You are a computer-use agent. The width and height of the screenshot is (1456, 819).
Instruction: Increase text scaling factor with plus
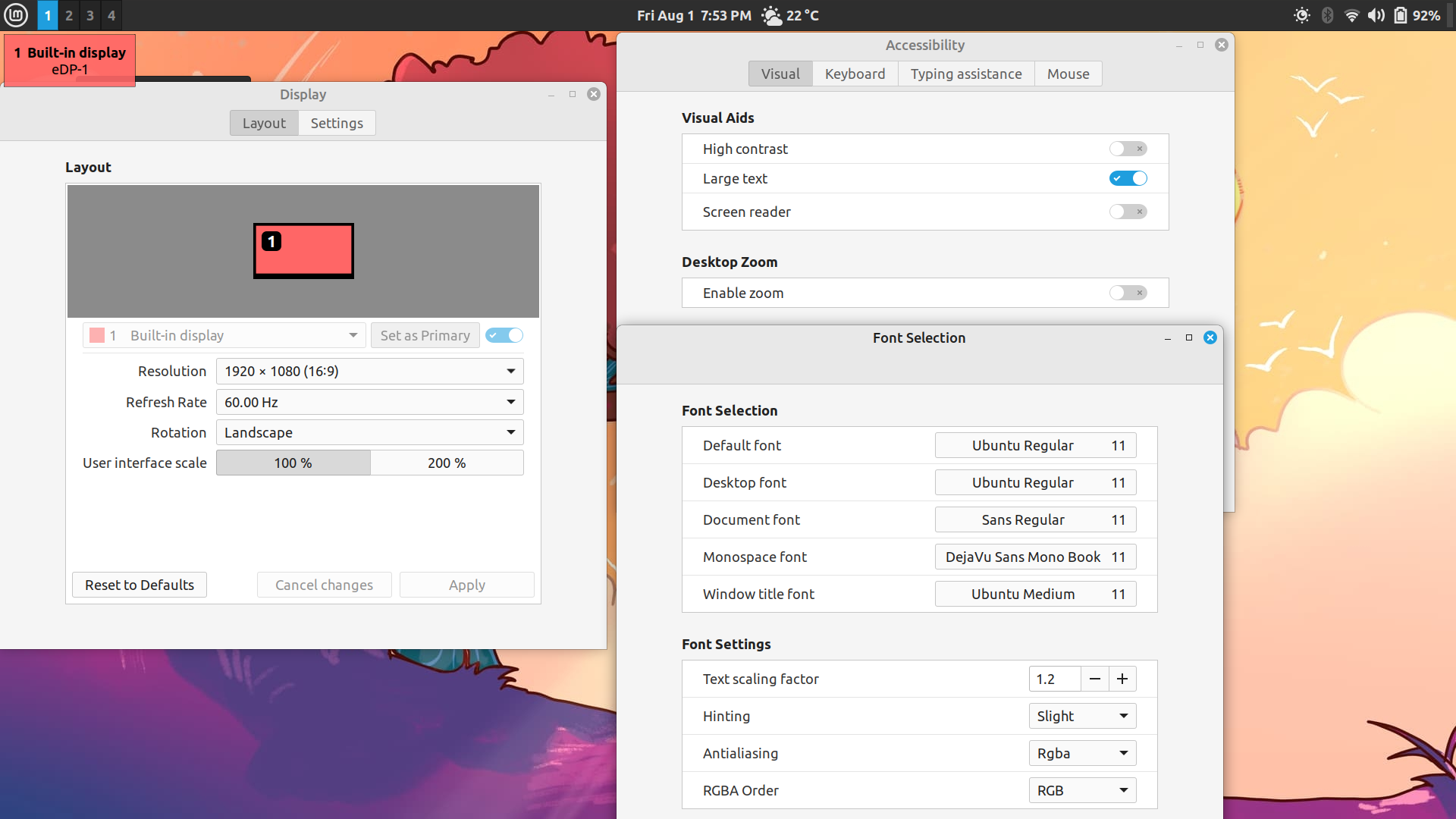1122,679
